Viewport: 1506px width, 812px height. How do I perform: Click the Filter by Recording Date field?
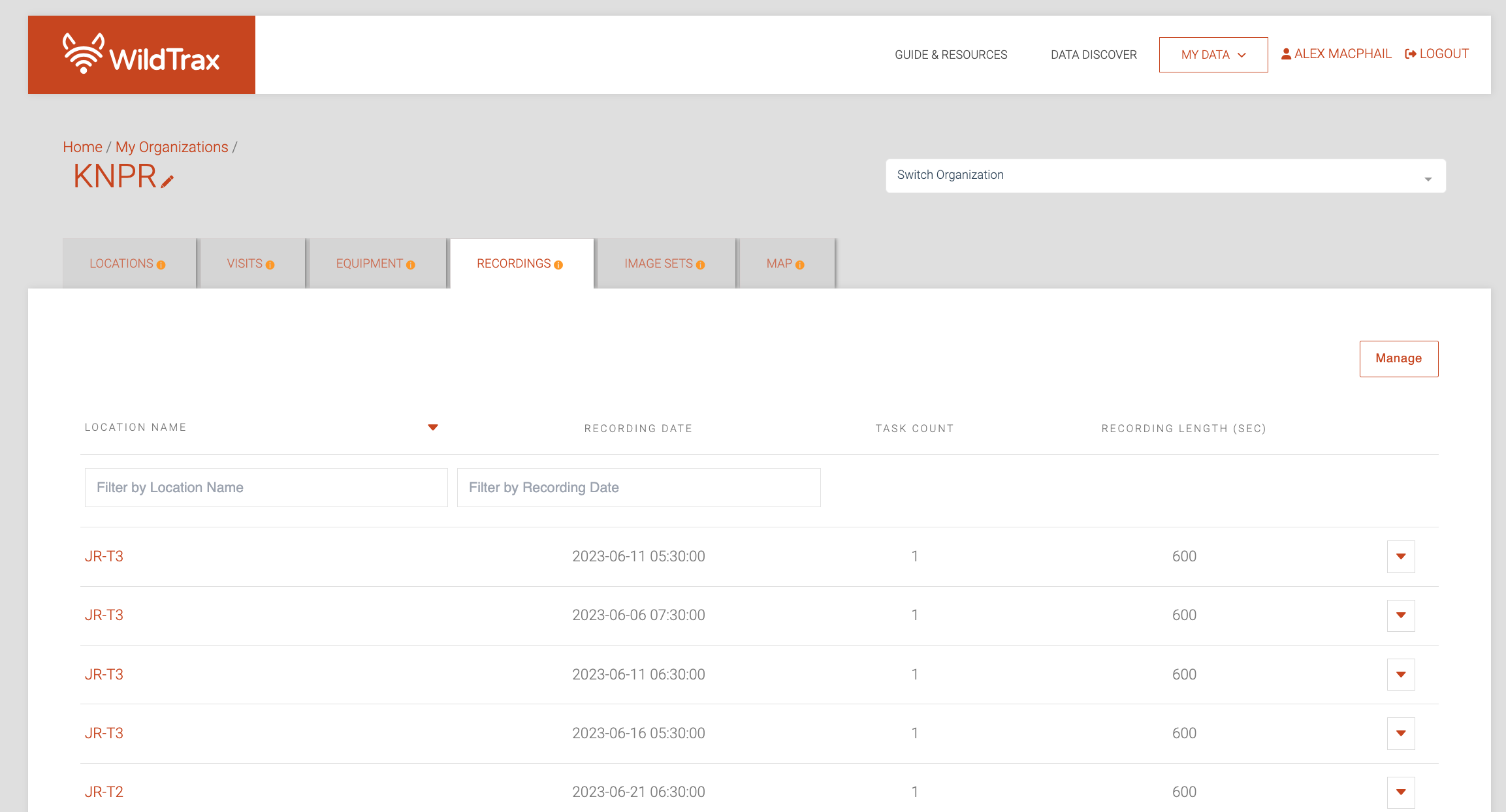coord(638,488)
